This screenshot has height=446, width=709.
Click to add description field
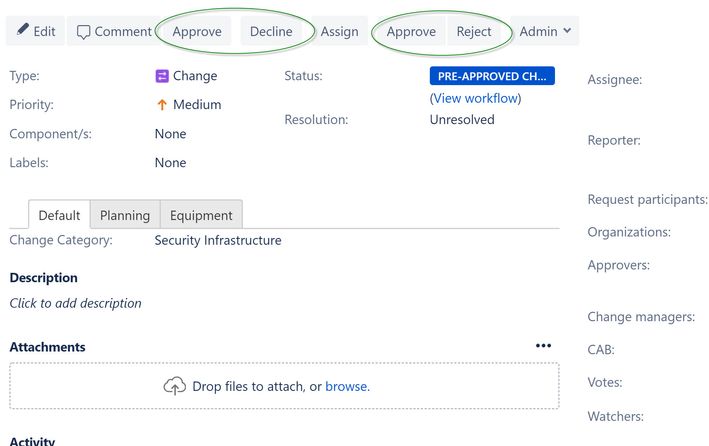(x=76, y=303)
